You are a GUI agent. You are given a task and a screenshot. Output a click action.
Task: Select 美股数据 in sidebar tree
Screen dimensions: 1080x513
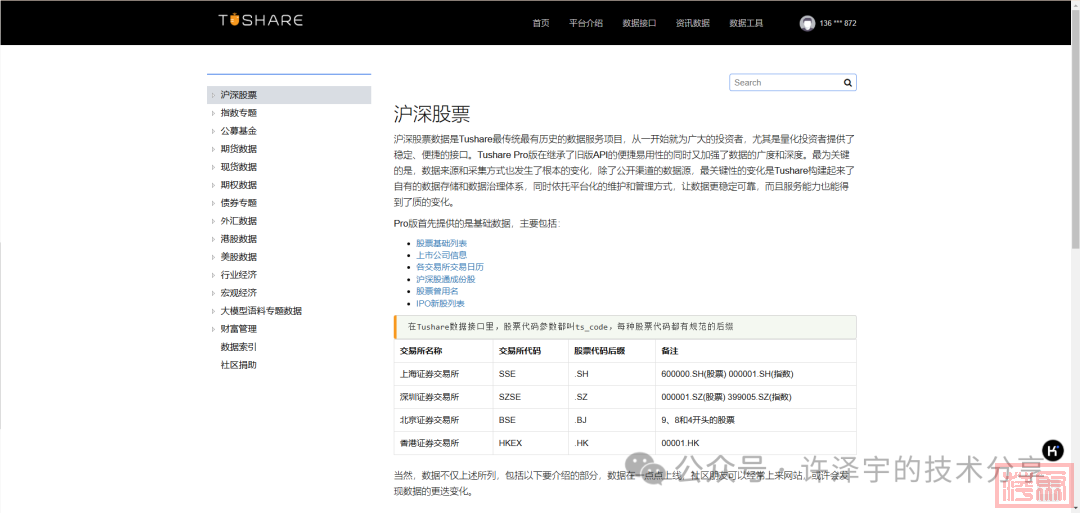click(238, 257)
